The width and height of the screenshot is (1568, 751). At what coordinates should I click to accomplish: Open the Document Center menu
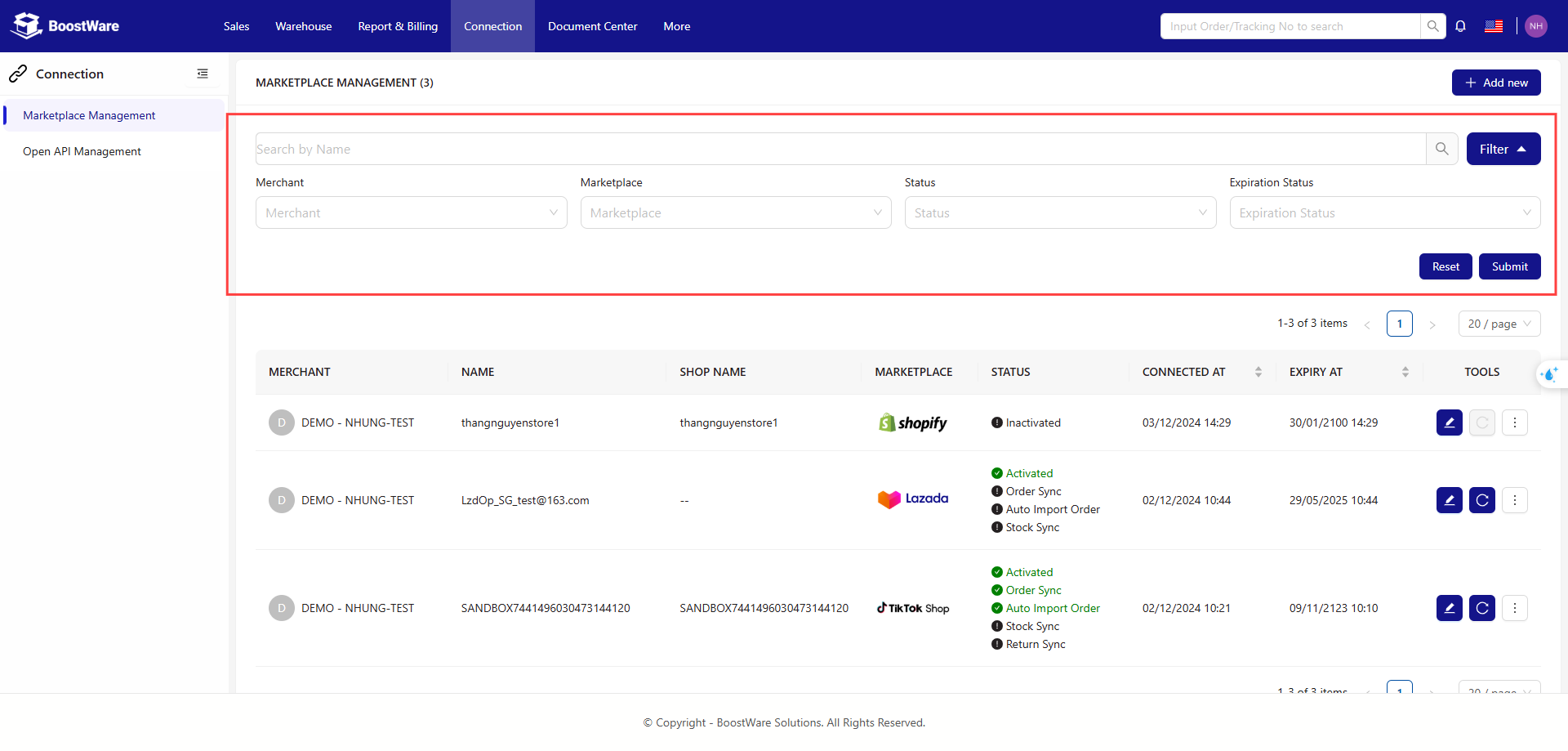(592, 26)
